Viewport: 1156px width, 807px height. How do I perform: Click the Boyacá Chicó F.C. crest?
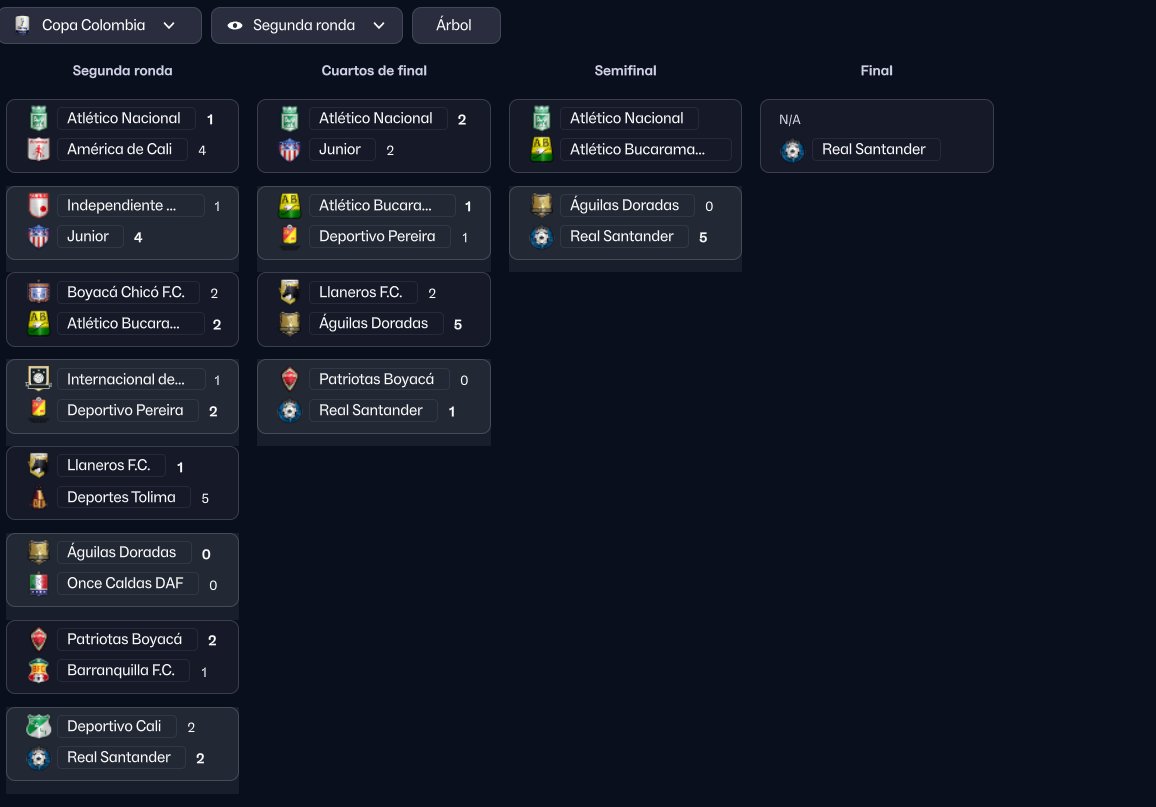pyautogui.click(x=38, y=292)
